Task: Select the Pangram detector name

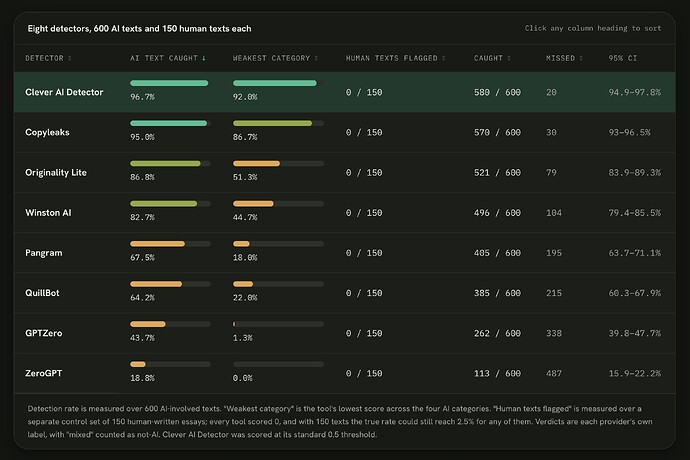Action: pos(44,253)
